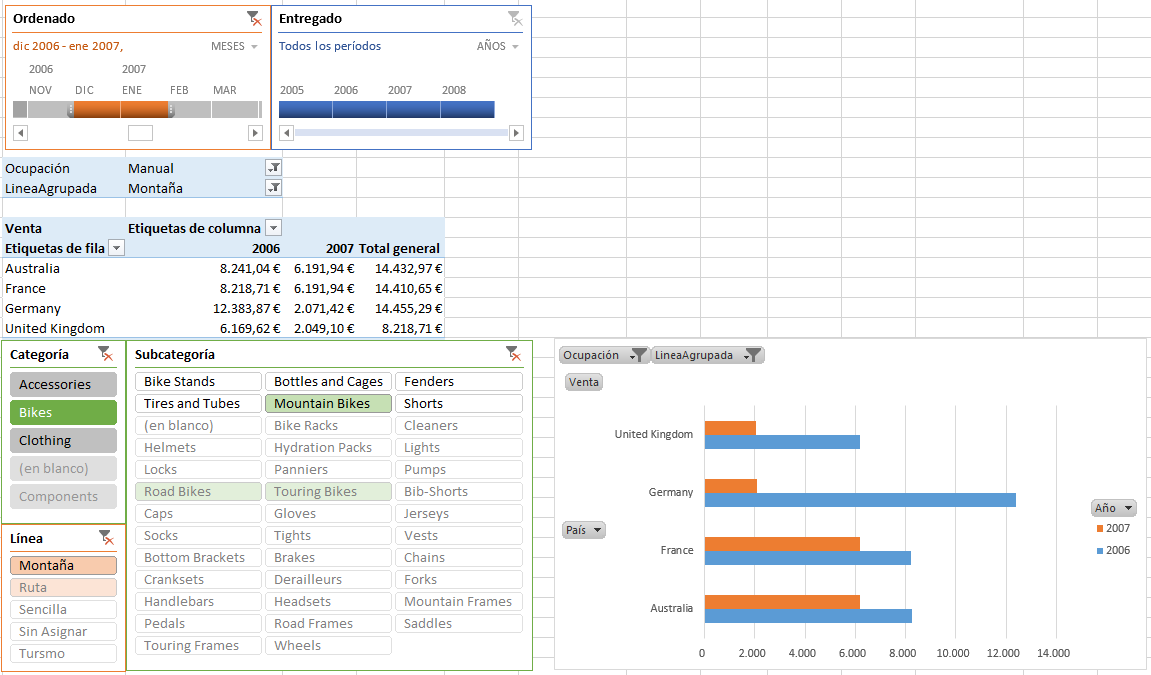Select the Clothing category button

click(63, 440)
